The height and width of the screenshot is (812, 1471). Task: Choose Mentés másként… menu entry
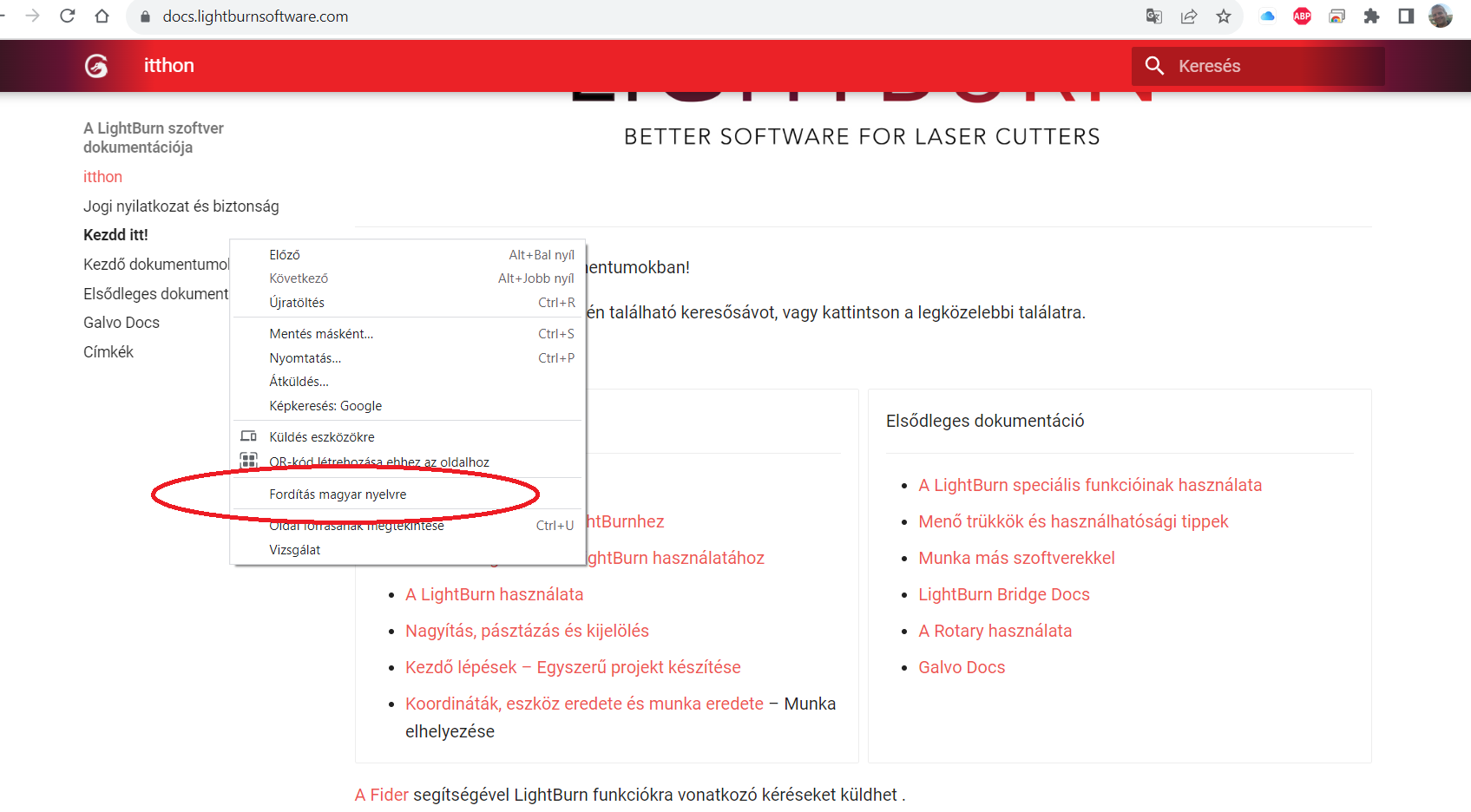click(x=408, y=334)
